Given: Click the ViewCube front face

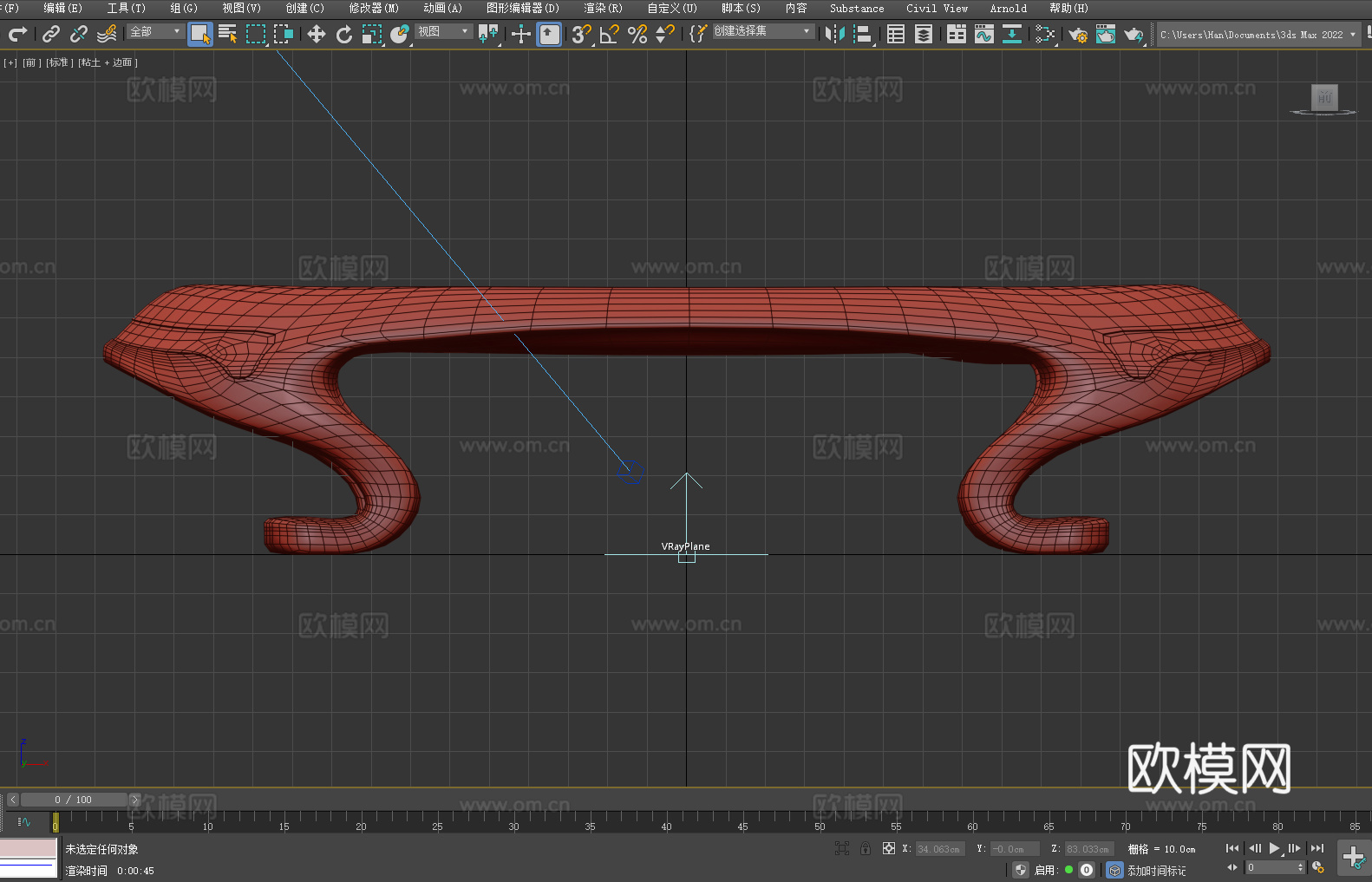Looking at the screenshot, I should coord(1324,97).
